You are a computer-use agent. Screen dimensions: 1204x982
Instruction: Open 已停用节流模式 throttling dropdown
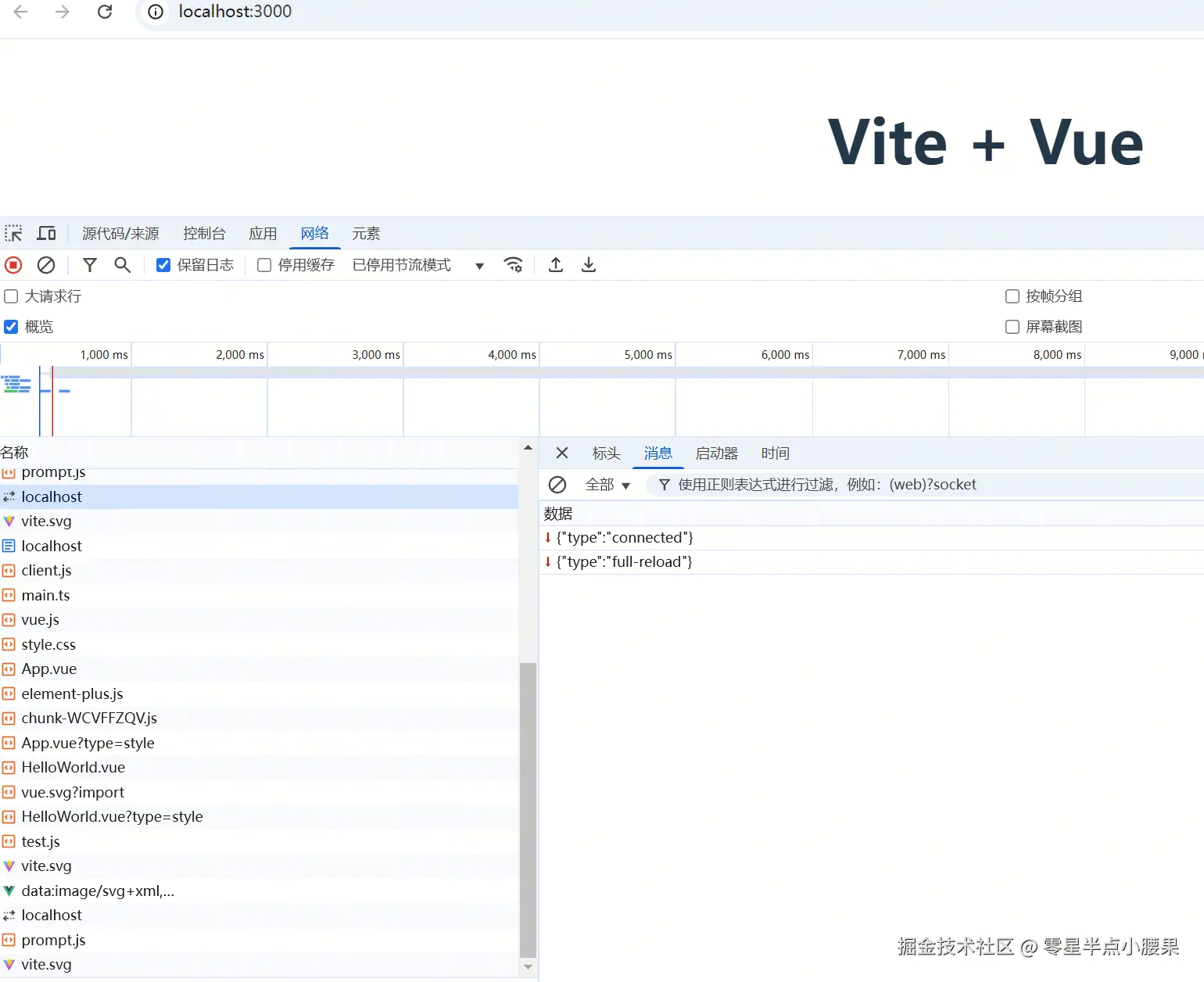point(418,265)
